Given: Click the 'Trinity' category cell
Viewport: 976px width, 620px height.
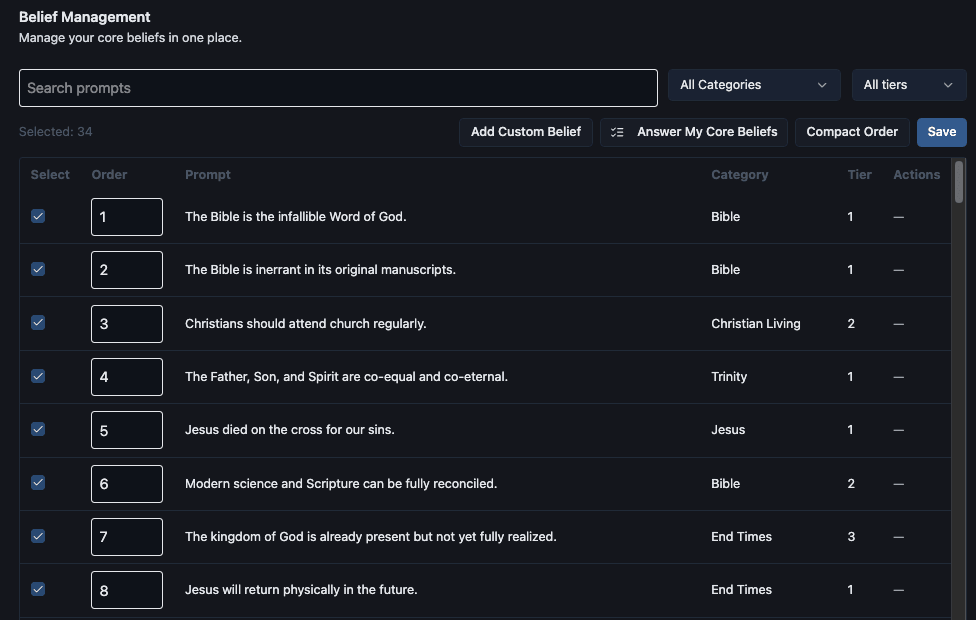Looking at the screenshot, I should coord(729,377).
